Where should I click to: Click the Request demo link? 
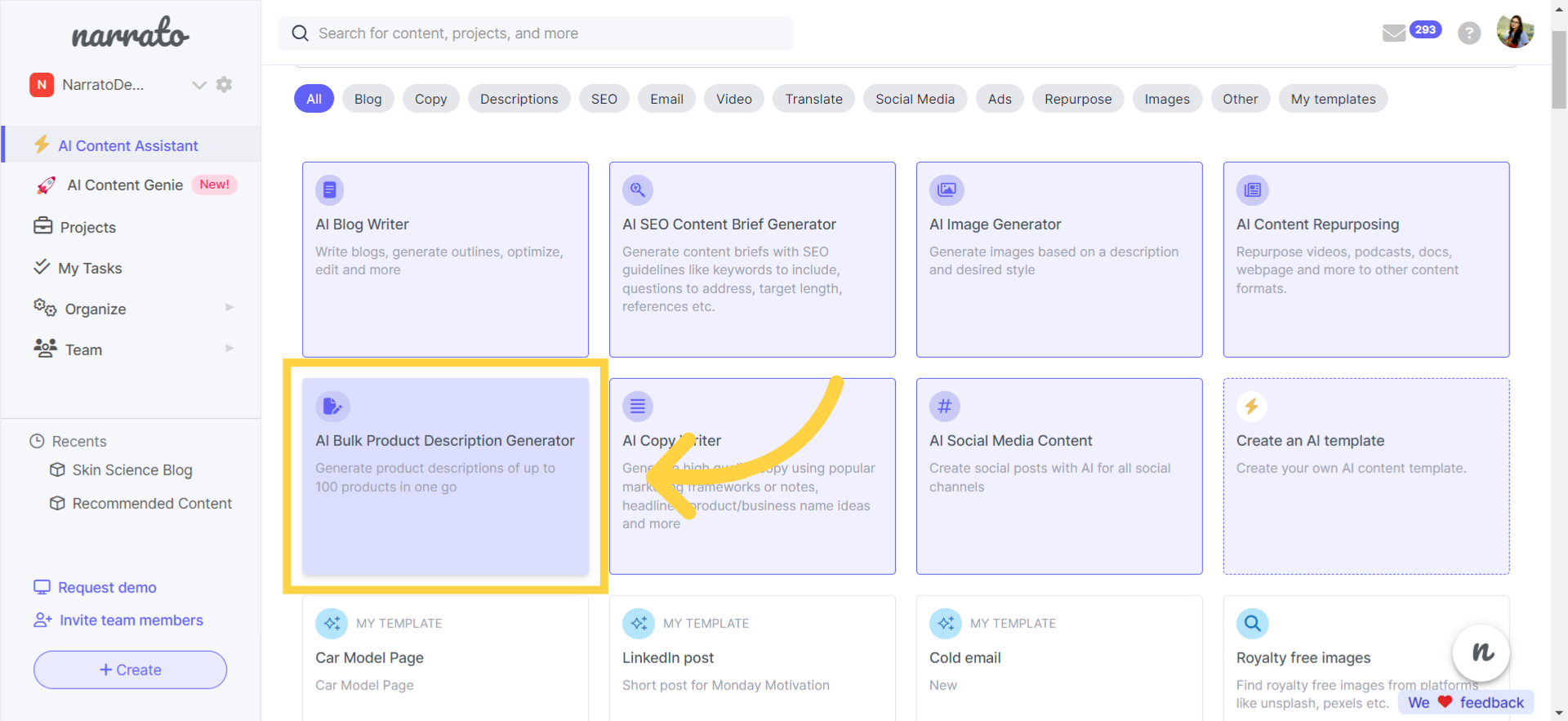(x=107, y=587)
